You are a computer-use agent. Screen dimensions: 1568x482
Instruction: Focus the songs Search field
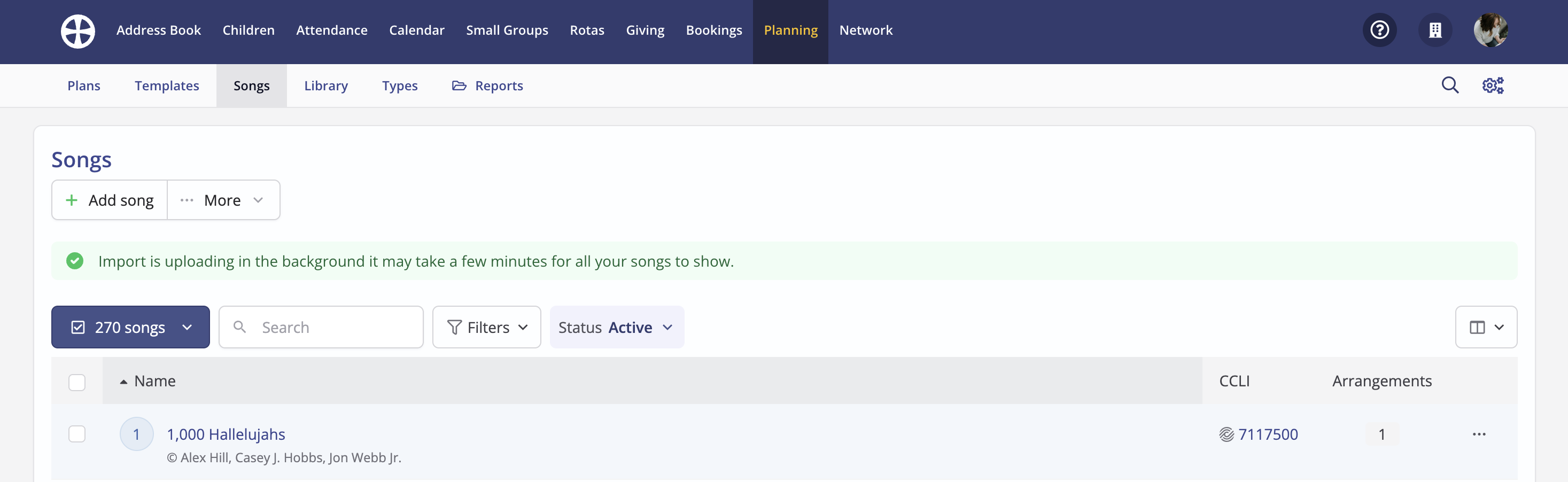point(321,327)
